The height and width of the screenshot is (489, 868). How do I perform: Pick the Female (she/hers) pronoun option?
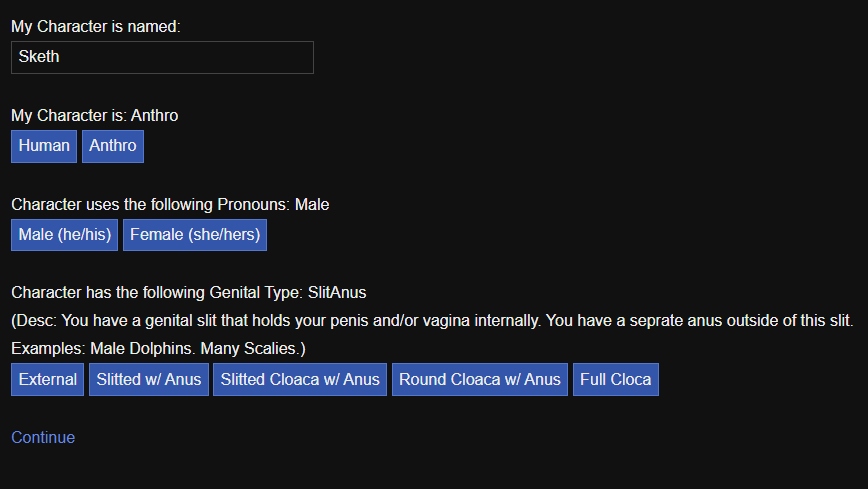[x=195, y=236]
